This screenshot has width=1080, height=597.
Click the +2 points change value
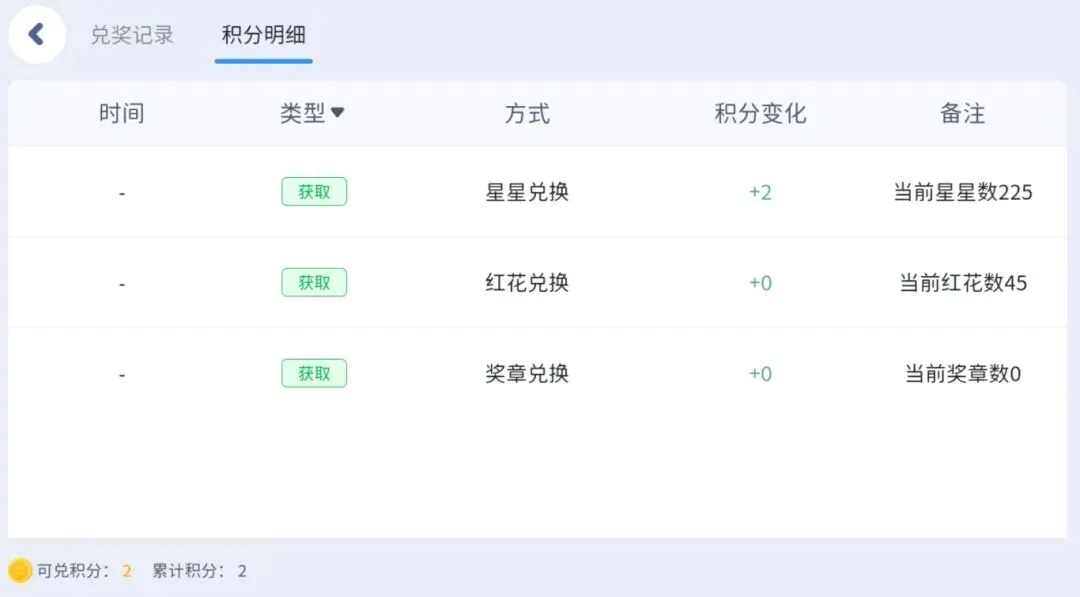[x=760, y=192]
